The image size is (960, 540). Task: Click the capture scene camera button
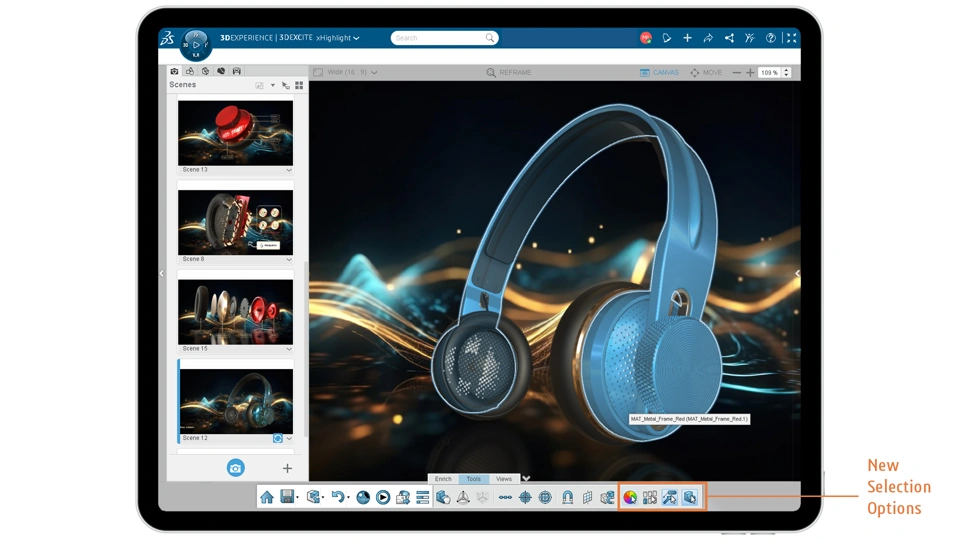click(x=235, y=468)
